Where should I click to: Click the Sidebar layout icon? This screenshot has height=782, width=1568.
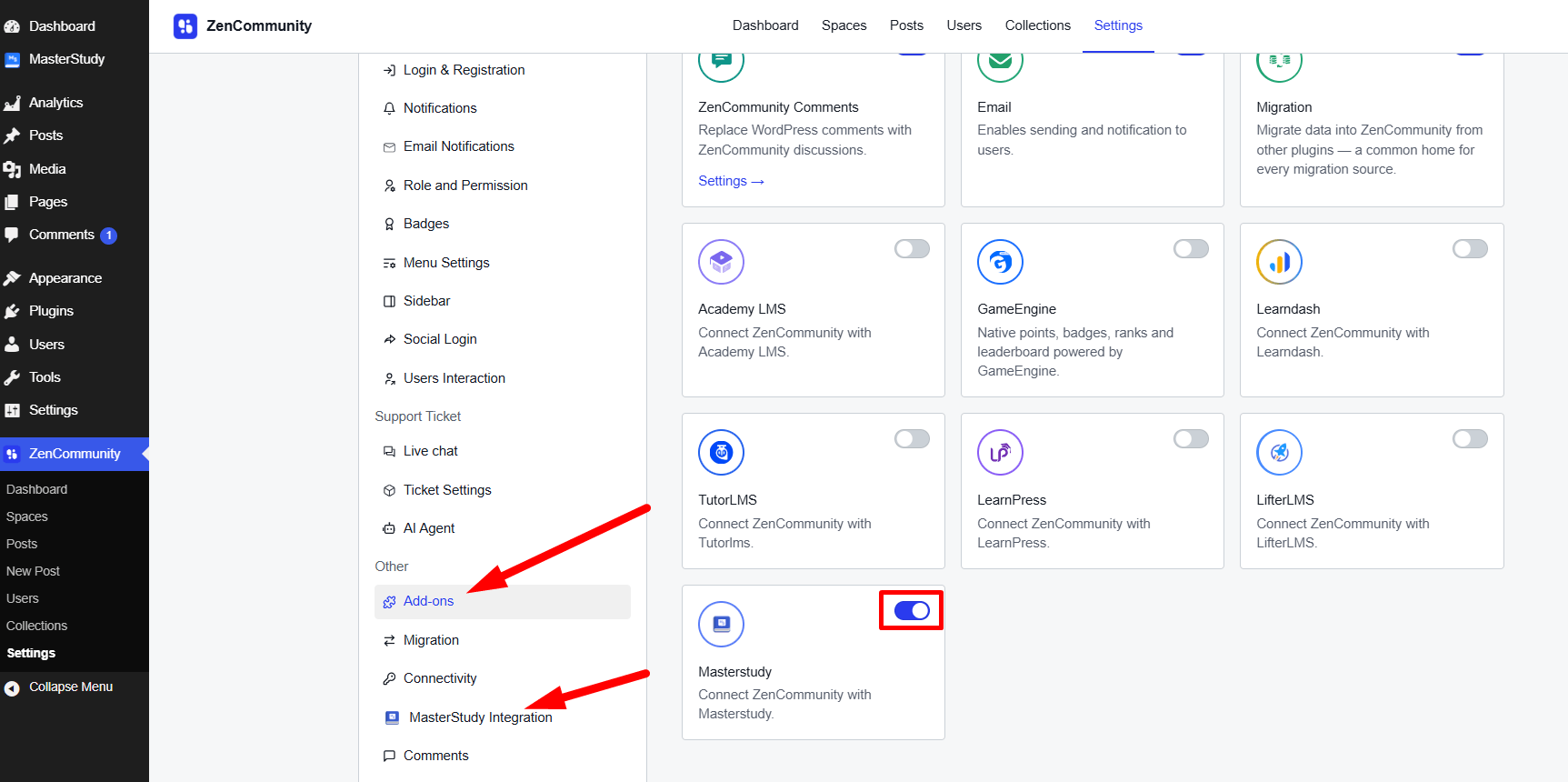(x=389, y=301)
